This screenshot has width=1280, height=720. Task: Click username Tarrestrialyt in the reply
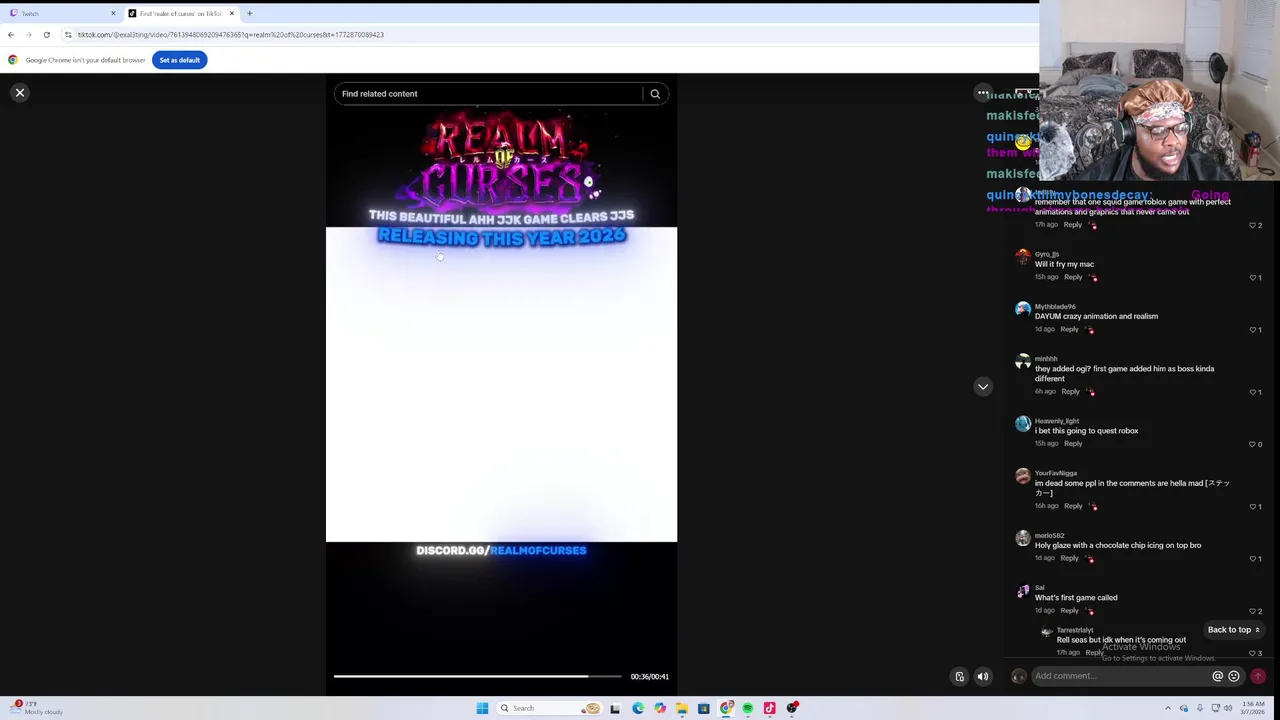(x=1075, y=631)
